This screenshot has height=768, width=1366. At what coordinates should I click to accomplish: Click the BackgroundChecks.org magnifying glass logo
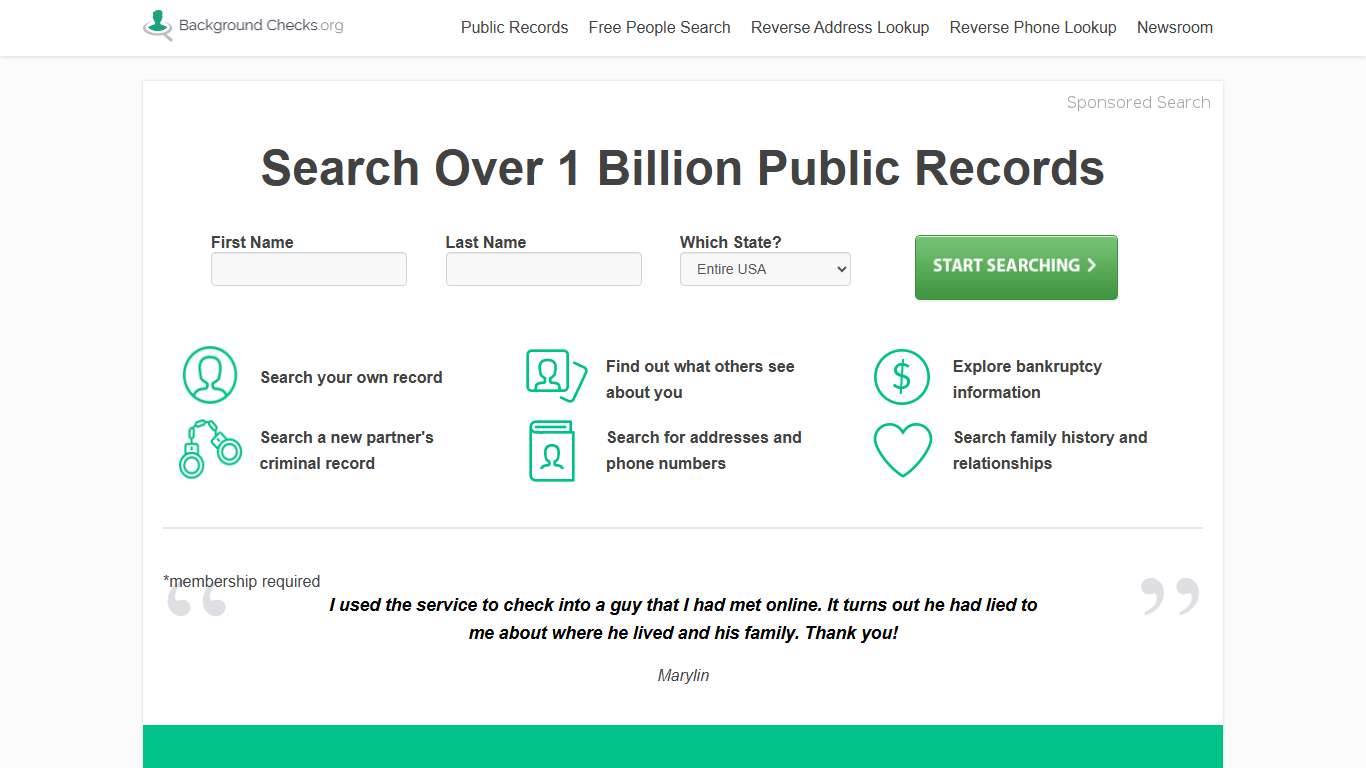pyautogui.click(x=156, y=25)
